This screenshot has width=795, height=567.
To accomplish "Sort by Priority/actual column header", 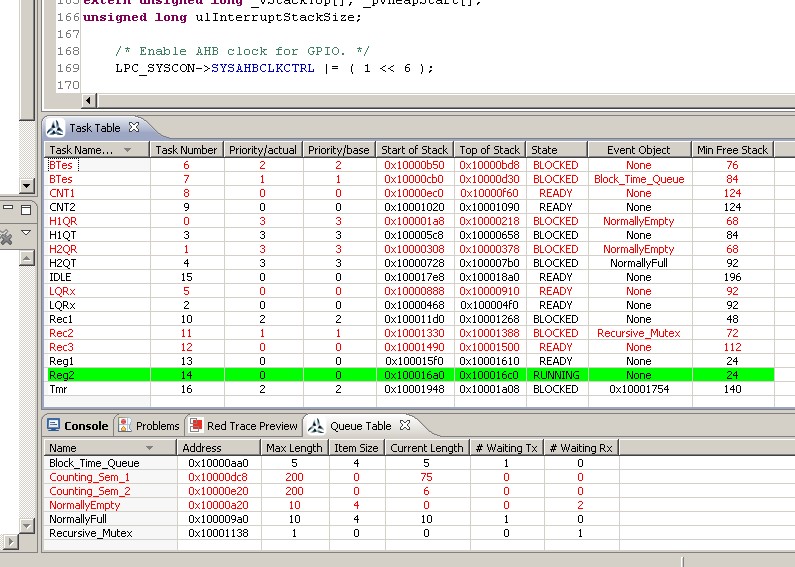I will [263, 150].
